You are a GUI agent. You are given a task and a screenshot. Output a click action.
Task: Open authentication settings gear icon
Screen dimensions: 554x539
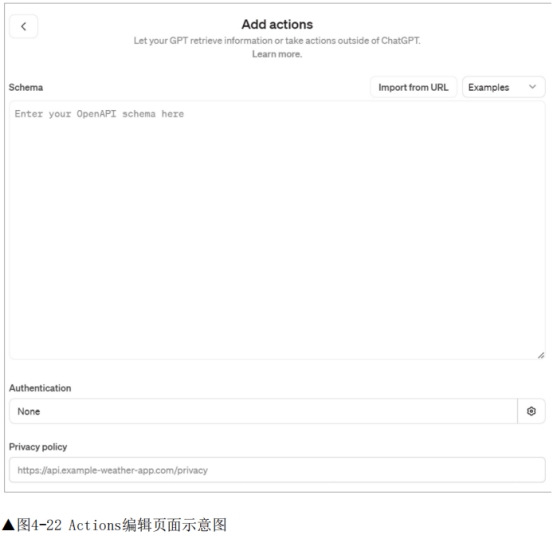531,411
